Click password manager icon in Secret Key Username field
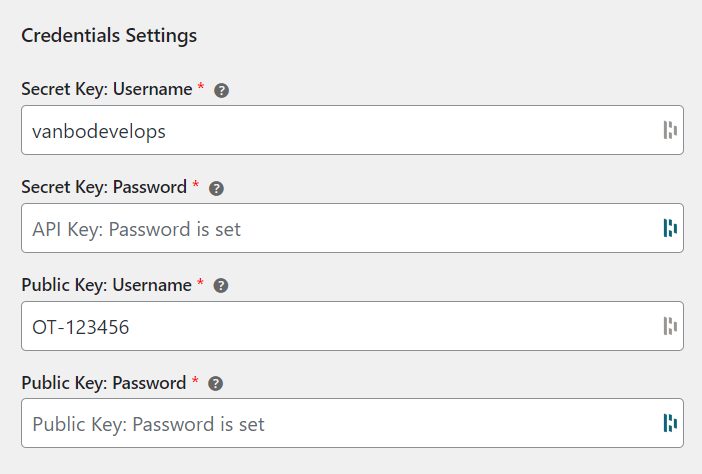 point(670,130)
